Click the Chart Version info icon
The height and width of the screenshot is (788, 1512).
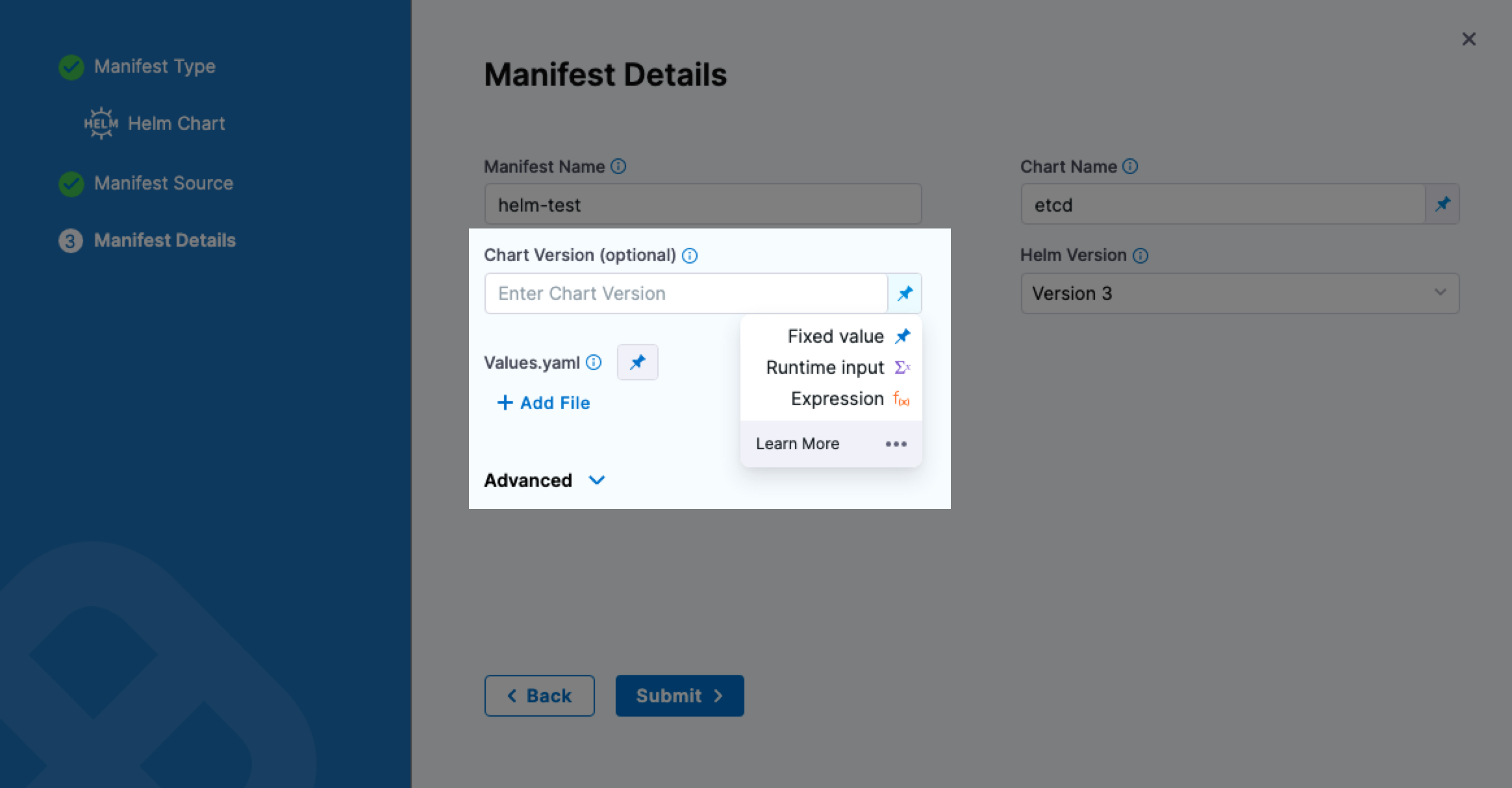coord(690,256)
